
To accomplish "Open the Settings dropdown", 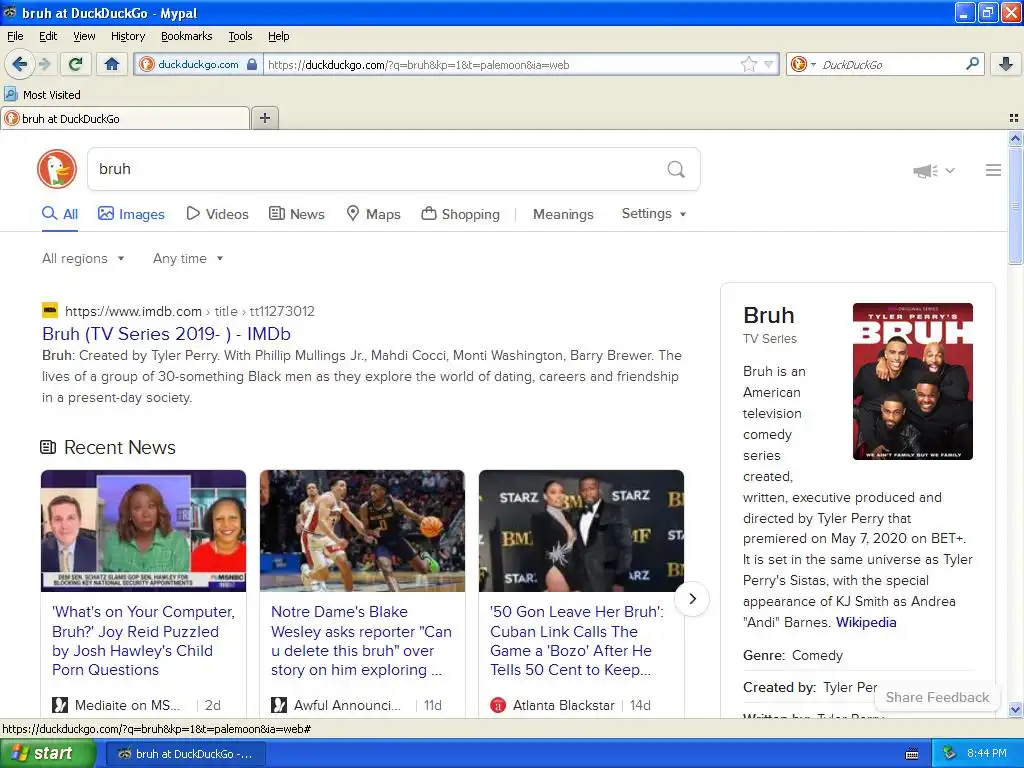I will click(654, 214).
